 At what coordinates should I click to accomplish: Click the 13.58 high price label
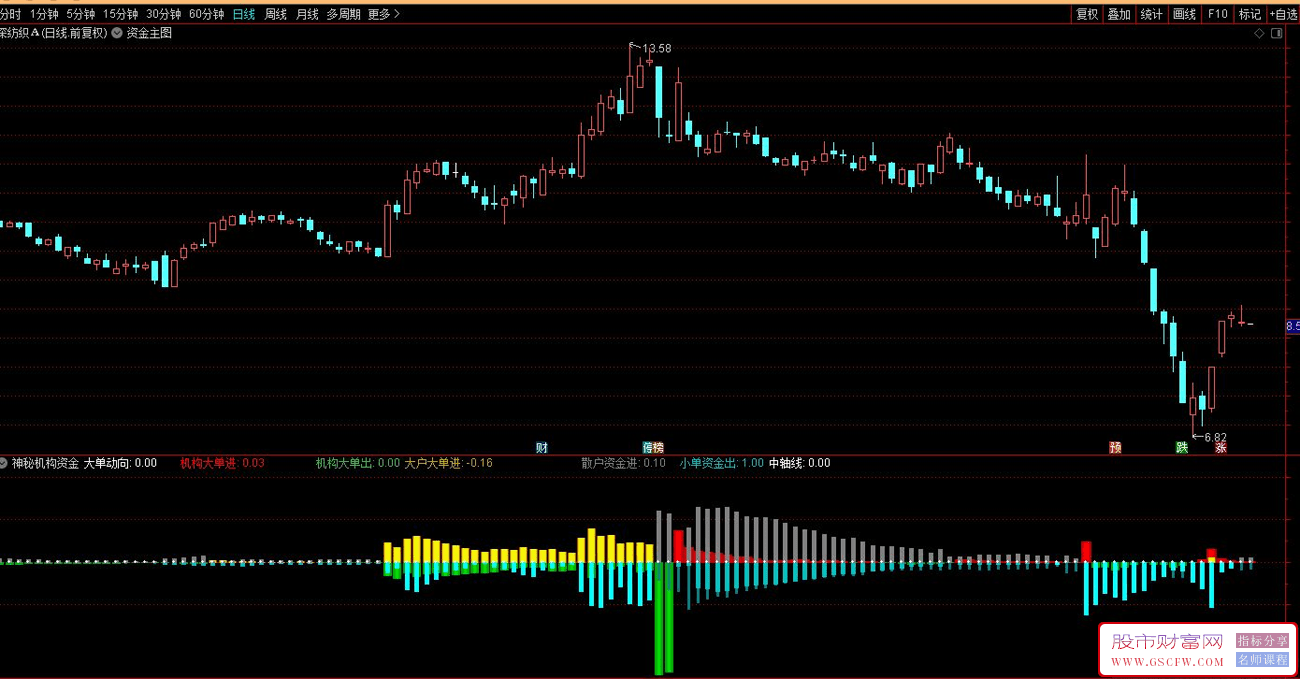tap(656, 48)
